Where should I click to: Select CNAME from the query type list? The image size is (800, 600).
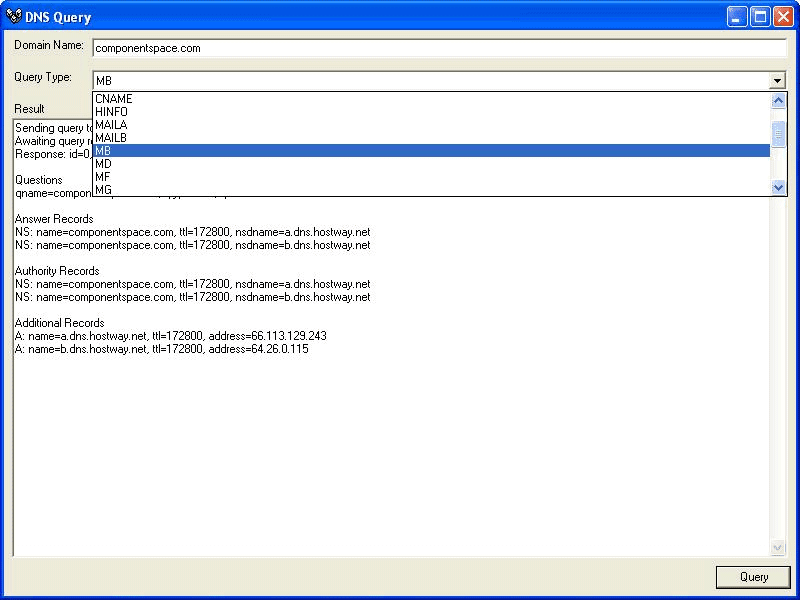(431, 99)
